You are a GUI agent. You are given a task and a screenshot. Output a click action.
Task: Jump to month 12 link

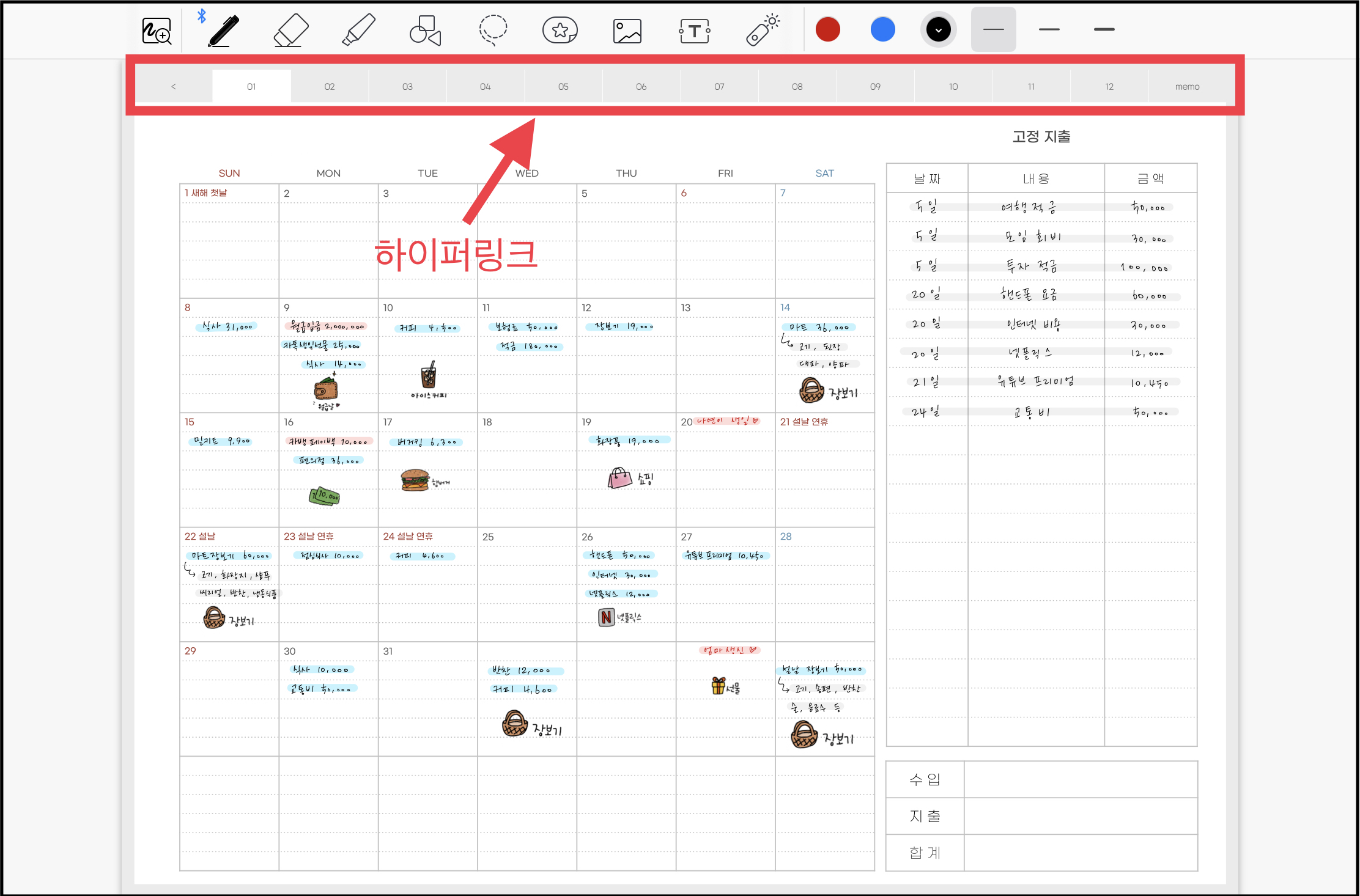pyautogui.click(x=1109, y=87)
